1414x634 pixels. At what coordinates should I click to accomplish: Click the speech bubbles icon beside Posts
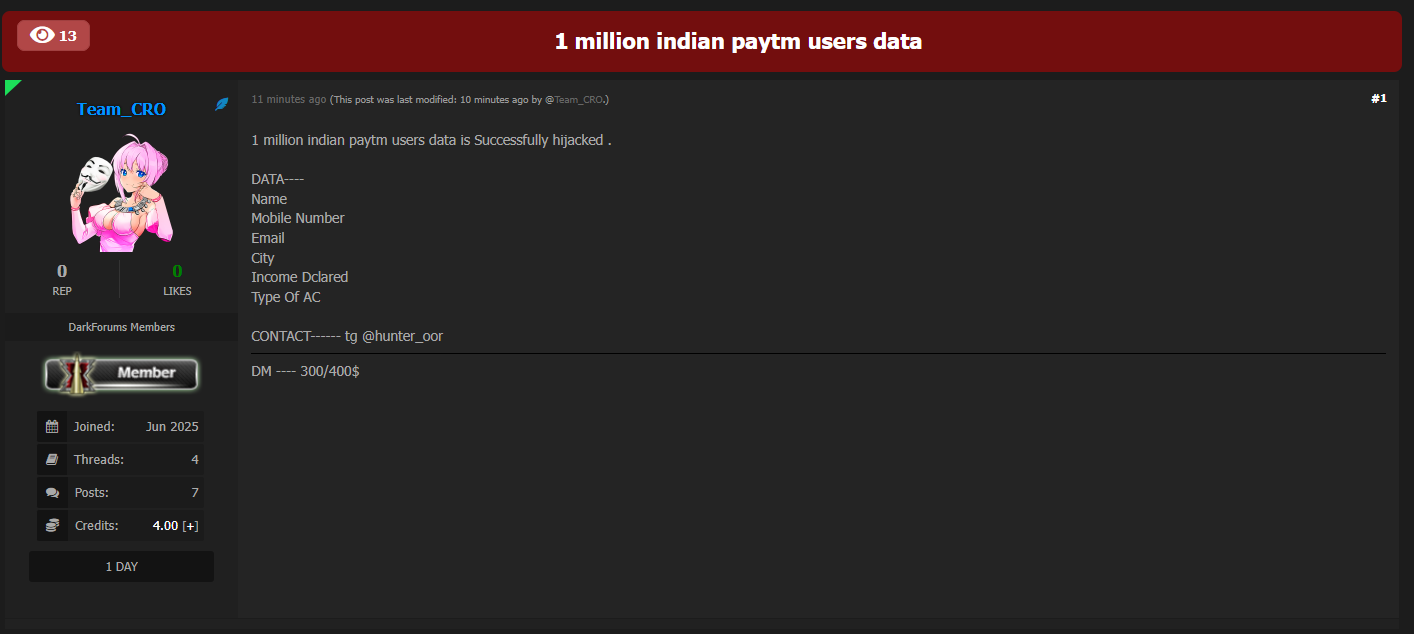52,493
